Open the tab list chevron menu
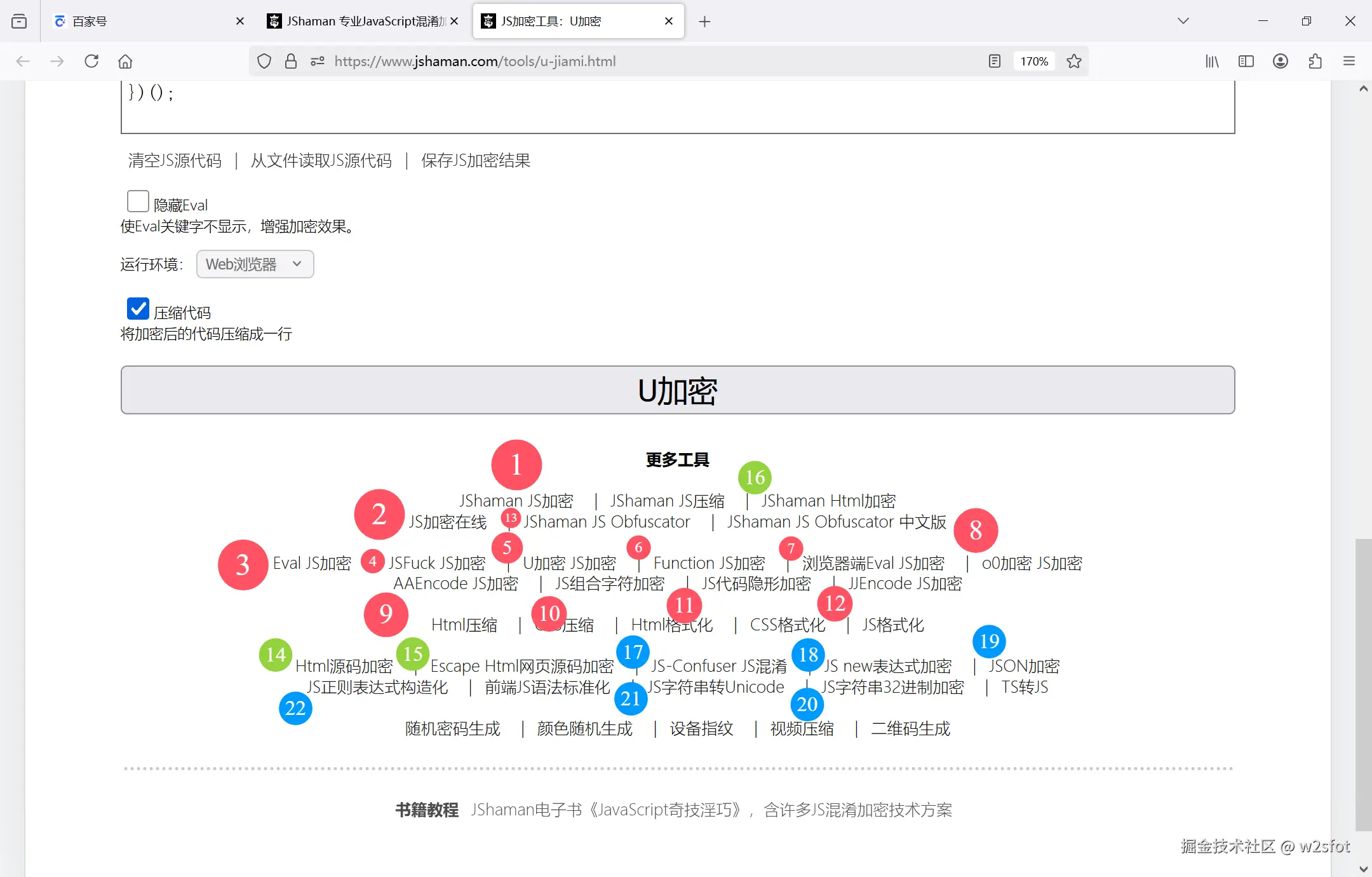The height and width of the screenshot is (877, 1372). click(1183, 20)
